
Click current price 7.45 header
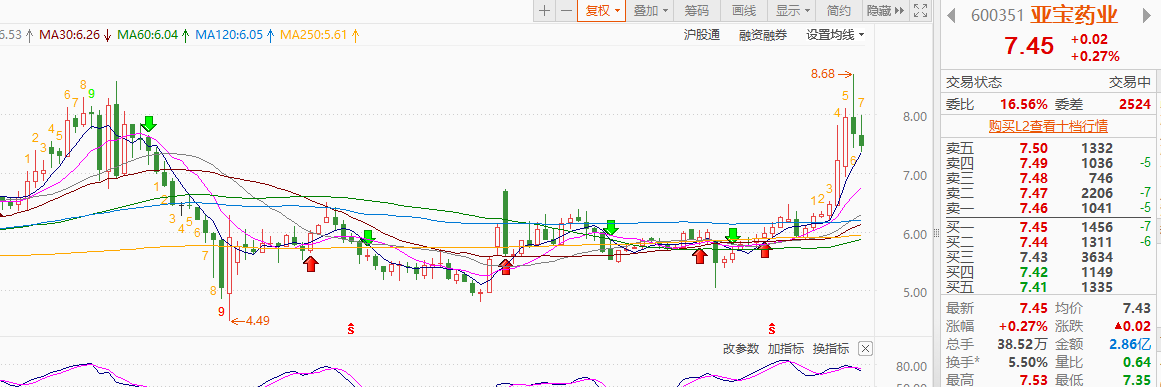[1028, 46]
